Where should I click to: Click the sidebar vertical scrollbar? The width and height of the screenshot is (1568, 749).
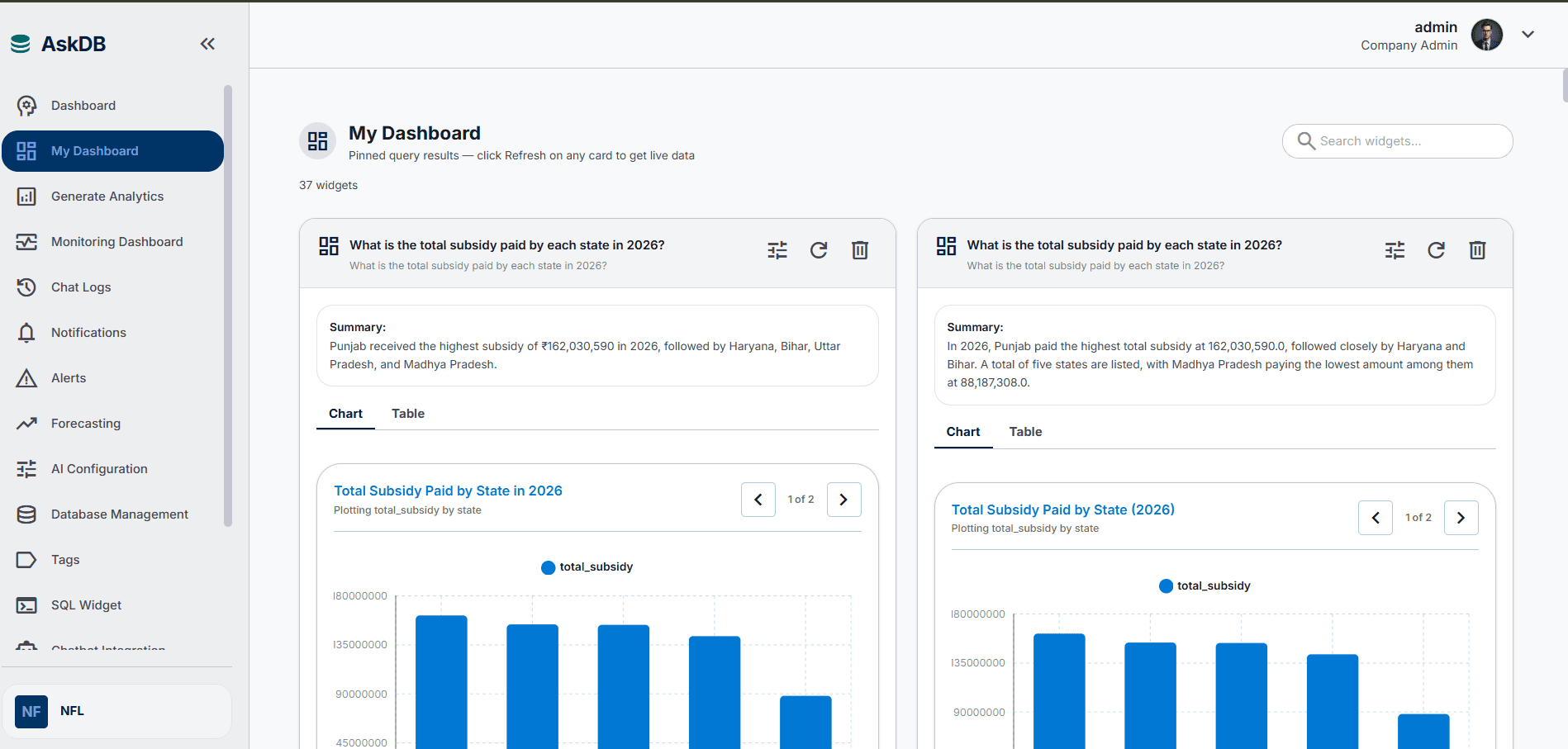228,306
